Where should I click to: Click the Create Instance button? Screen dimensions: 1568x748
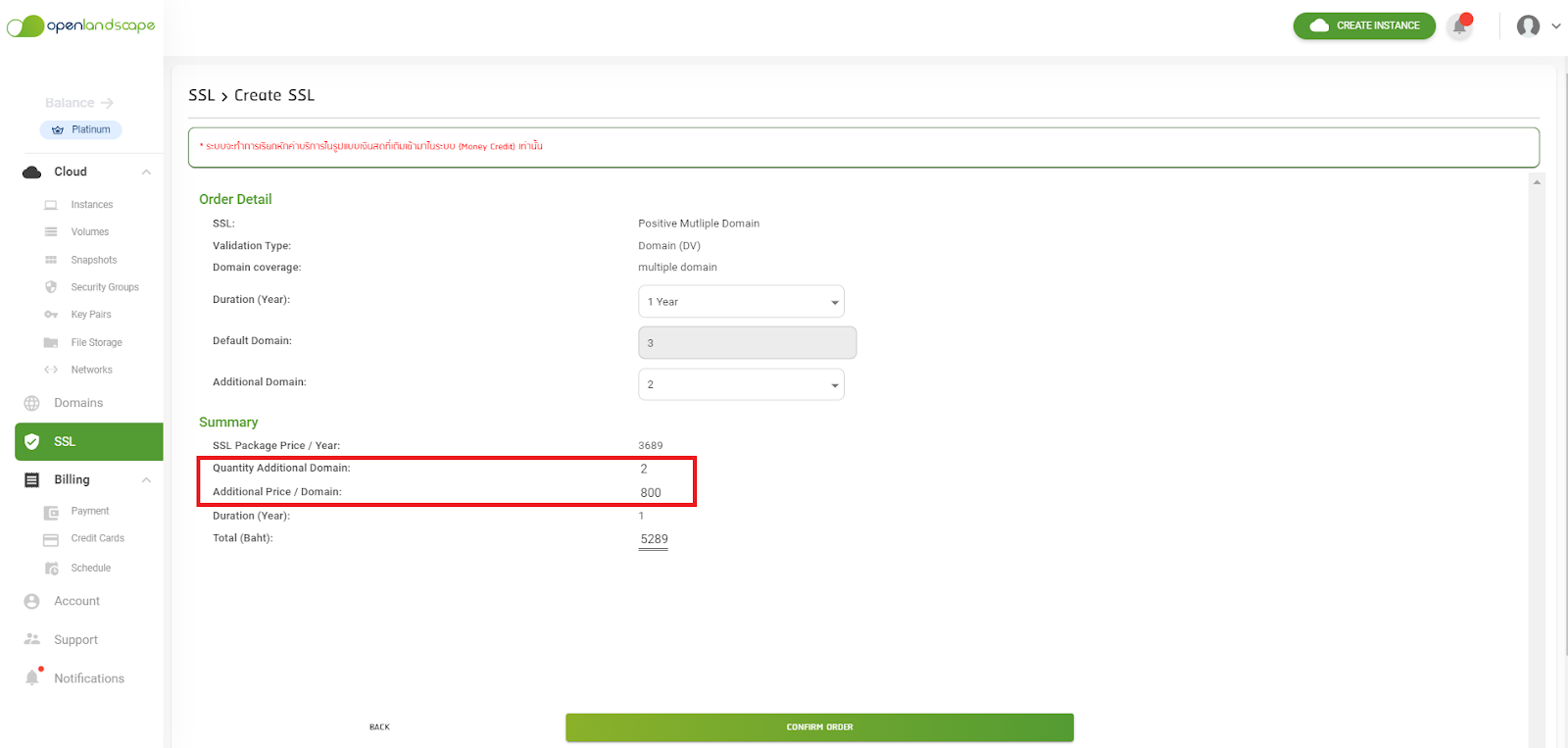point(1364,25)
